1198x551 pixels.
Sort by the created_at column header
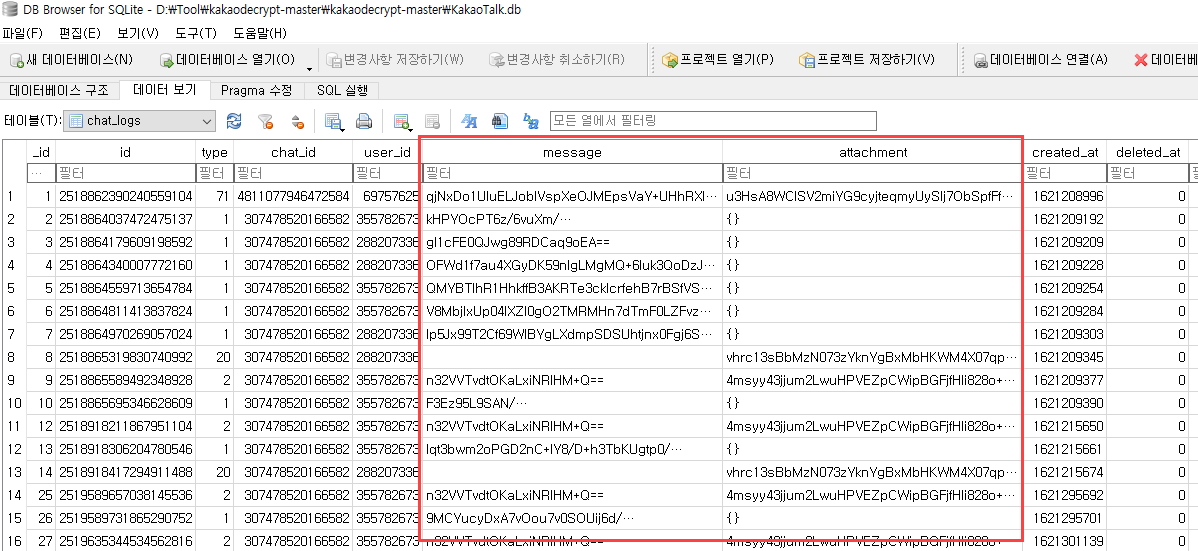[1064, 152]
